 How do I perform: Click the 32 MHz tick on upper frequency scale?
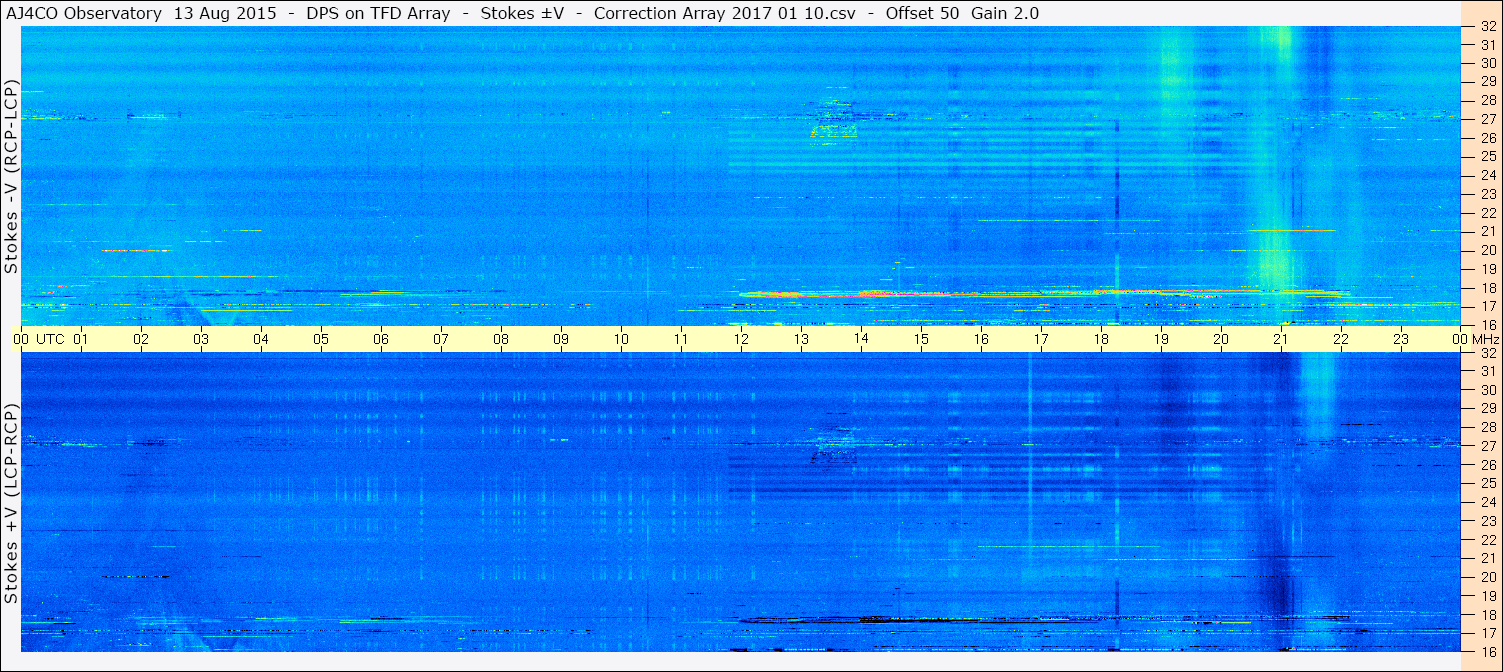[1487, 27]
